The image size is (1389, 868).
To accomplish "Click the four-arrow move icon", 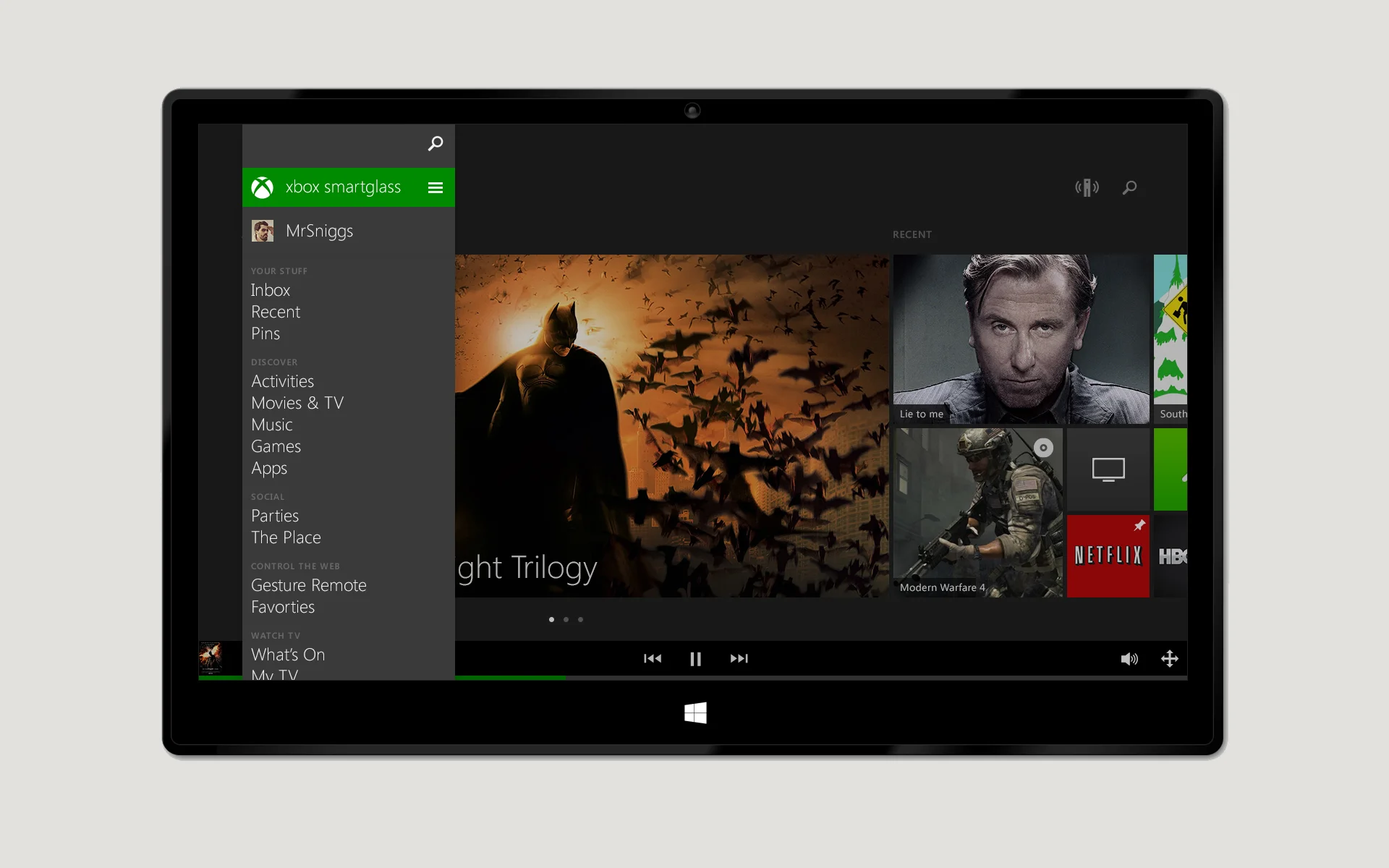I will [1170, 659].
